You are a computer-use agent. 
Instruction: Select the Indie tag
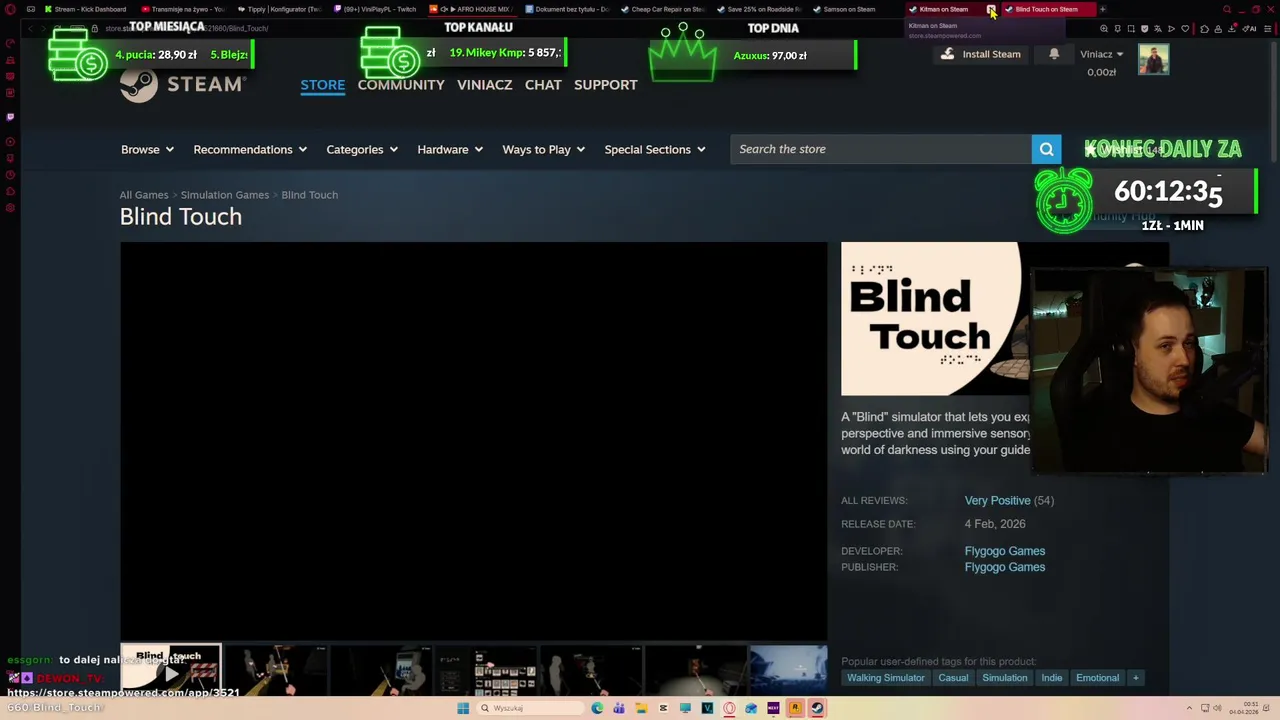[x=1052, y=678]
